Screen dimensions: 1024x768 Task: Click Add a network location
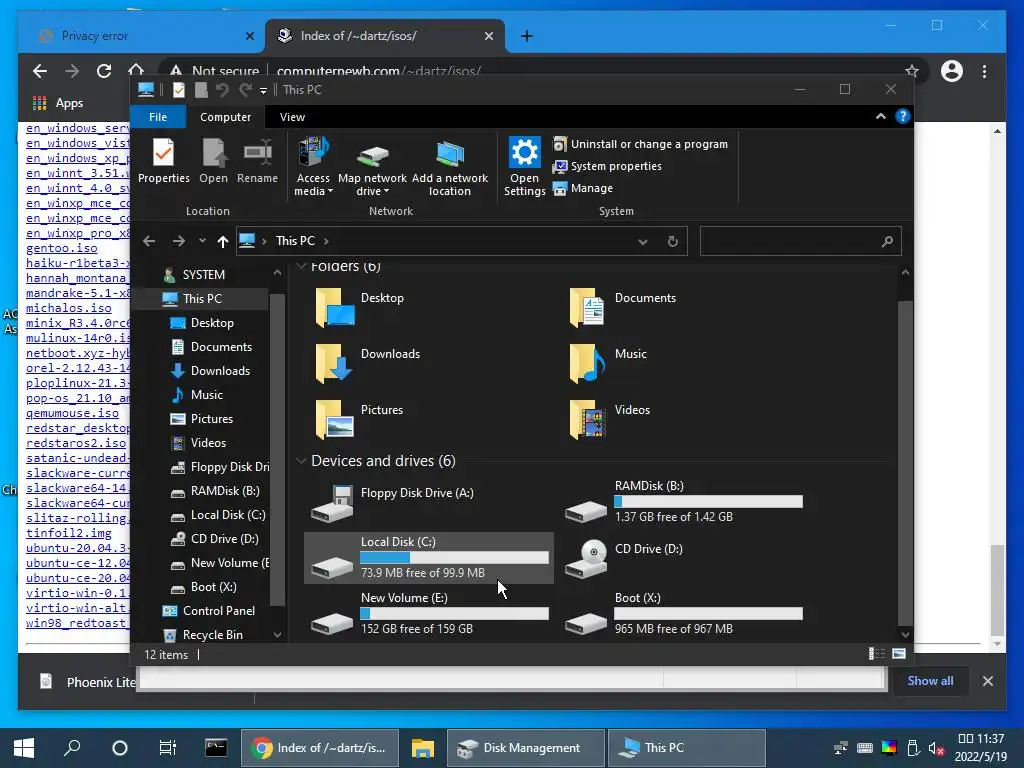point(450,167)
